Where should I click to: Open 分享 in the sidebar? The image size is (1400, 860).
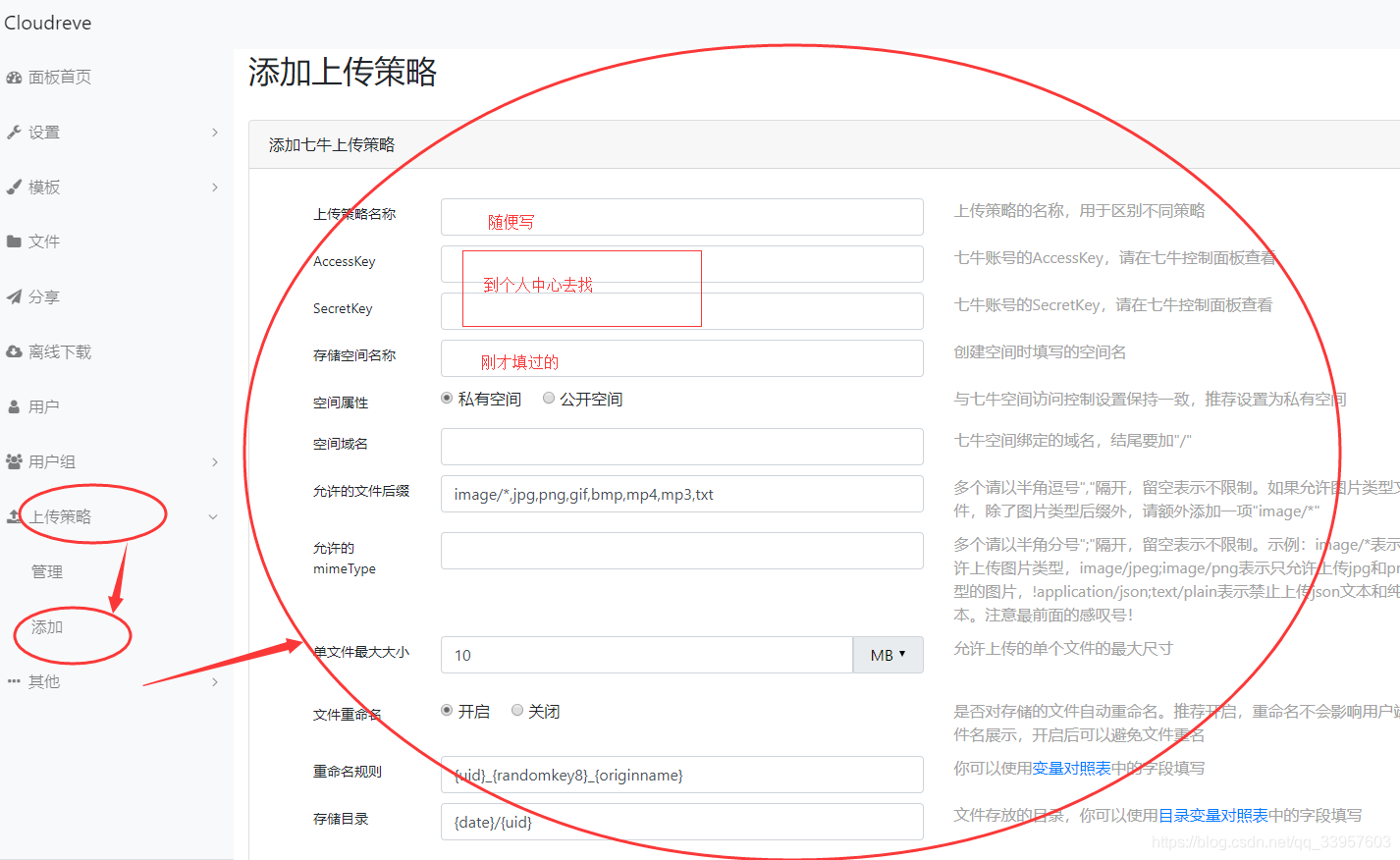coord(44,296)
